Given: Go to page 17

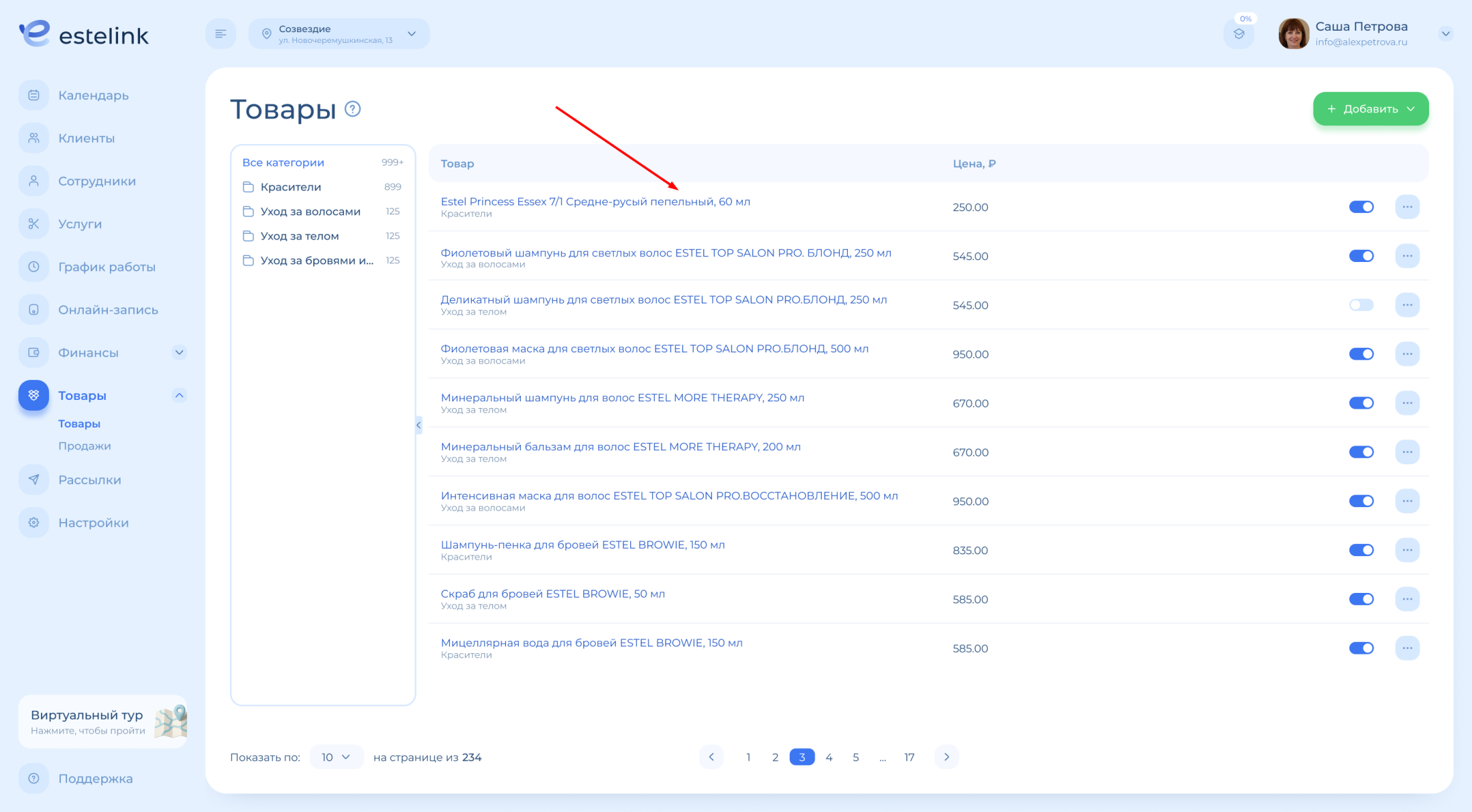Looking at the screenshot, I should pyautogui.click(x=909, y=757).
